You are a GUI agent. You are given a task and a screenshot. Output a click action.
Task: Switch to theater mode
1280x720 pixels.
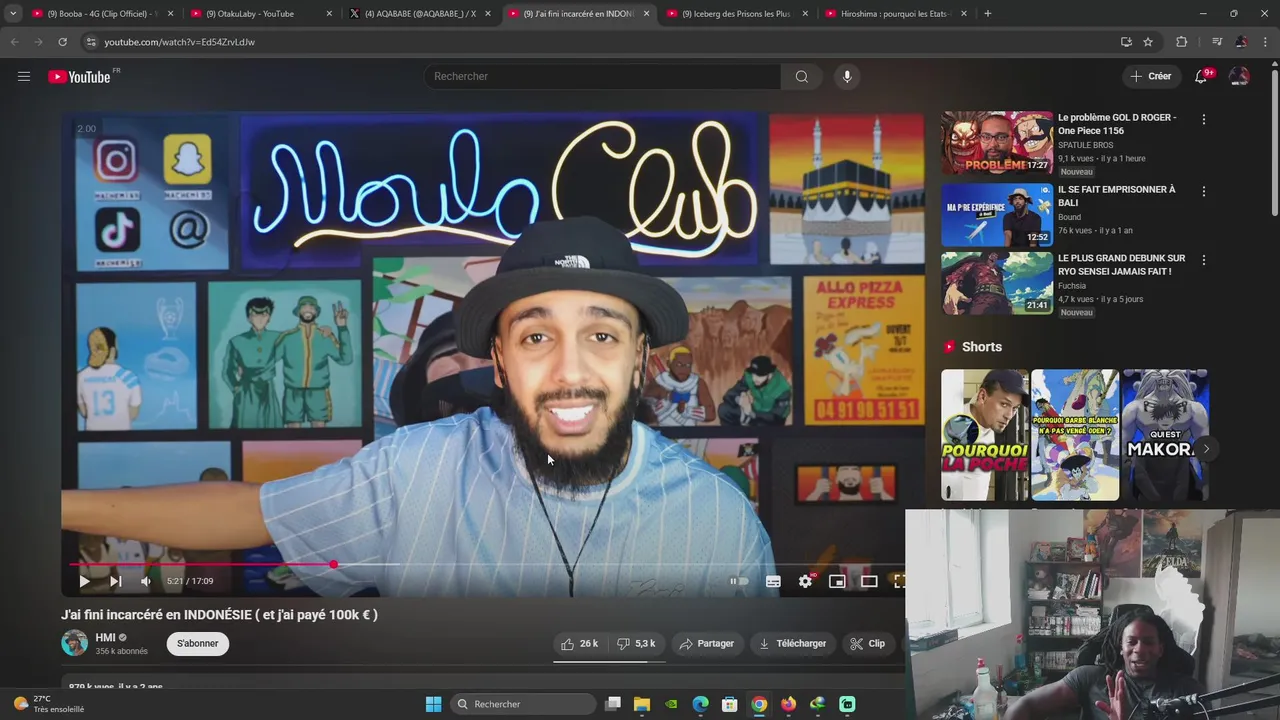coord(869,581)
